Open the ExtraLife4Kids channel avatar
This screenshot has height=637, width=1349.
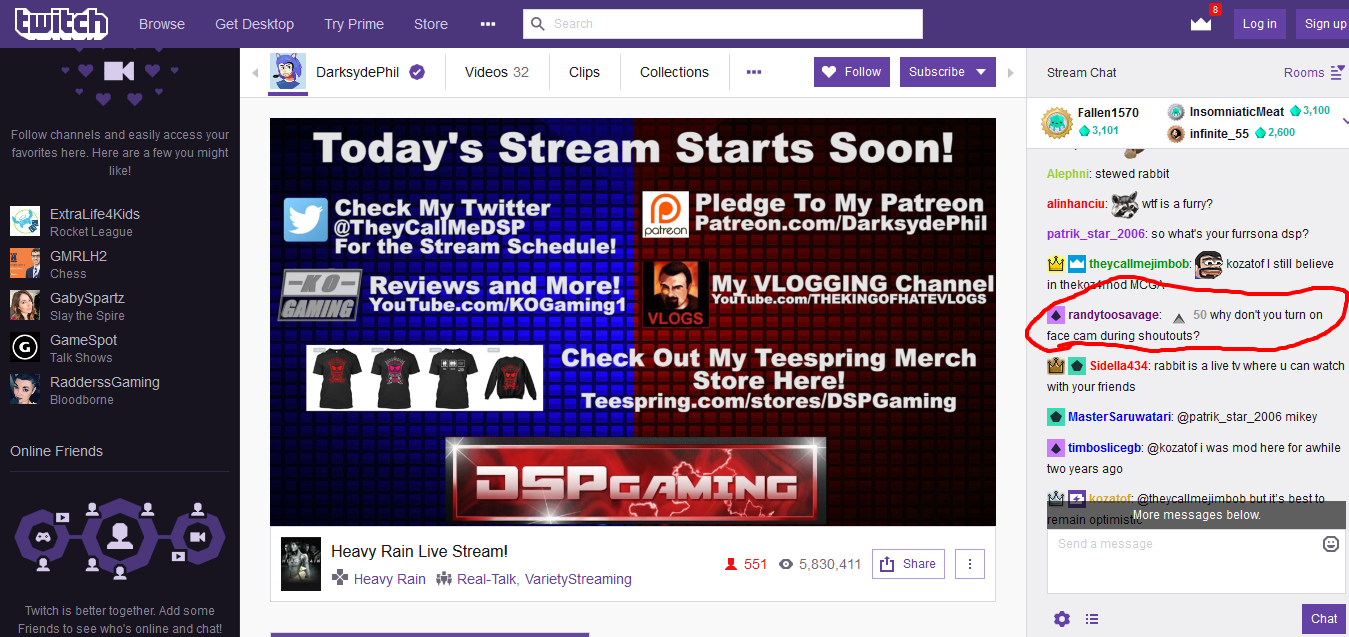25,221
